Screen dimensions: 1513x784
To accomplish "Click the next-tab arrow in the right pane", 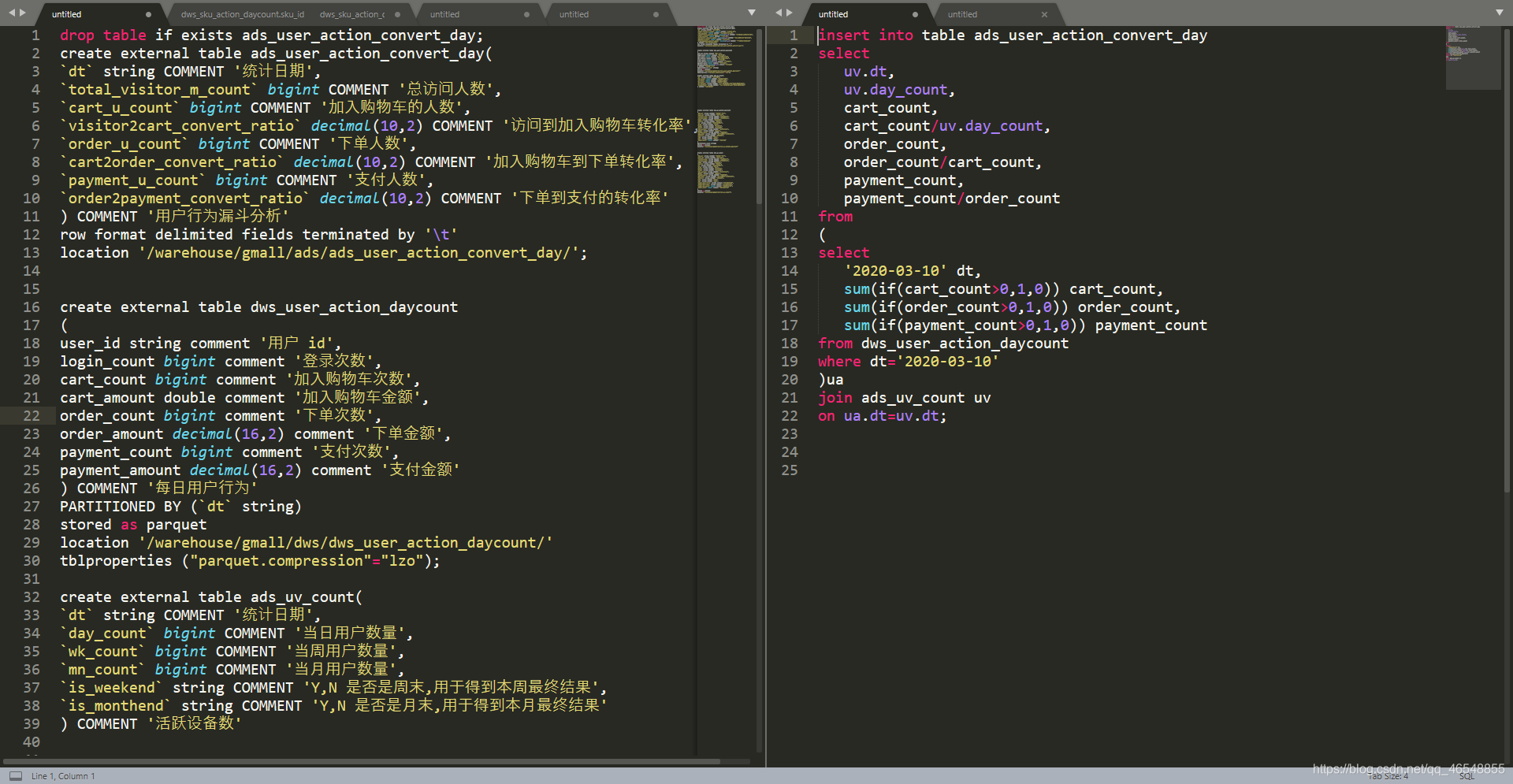I will pyautogui.click(x=790, y=13).
